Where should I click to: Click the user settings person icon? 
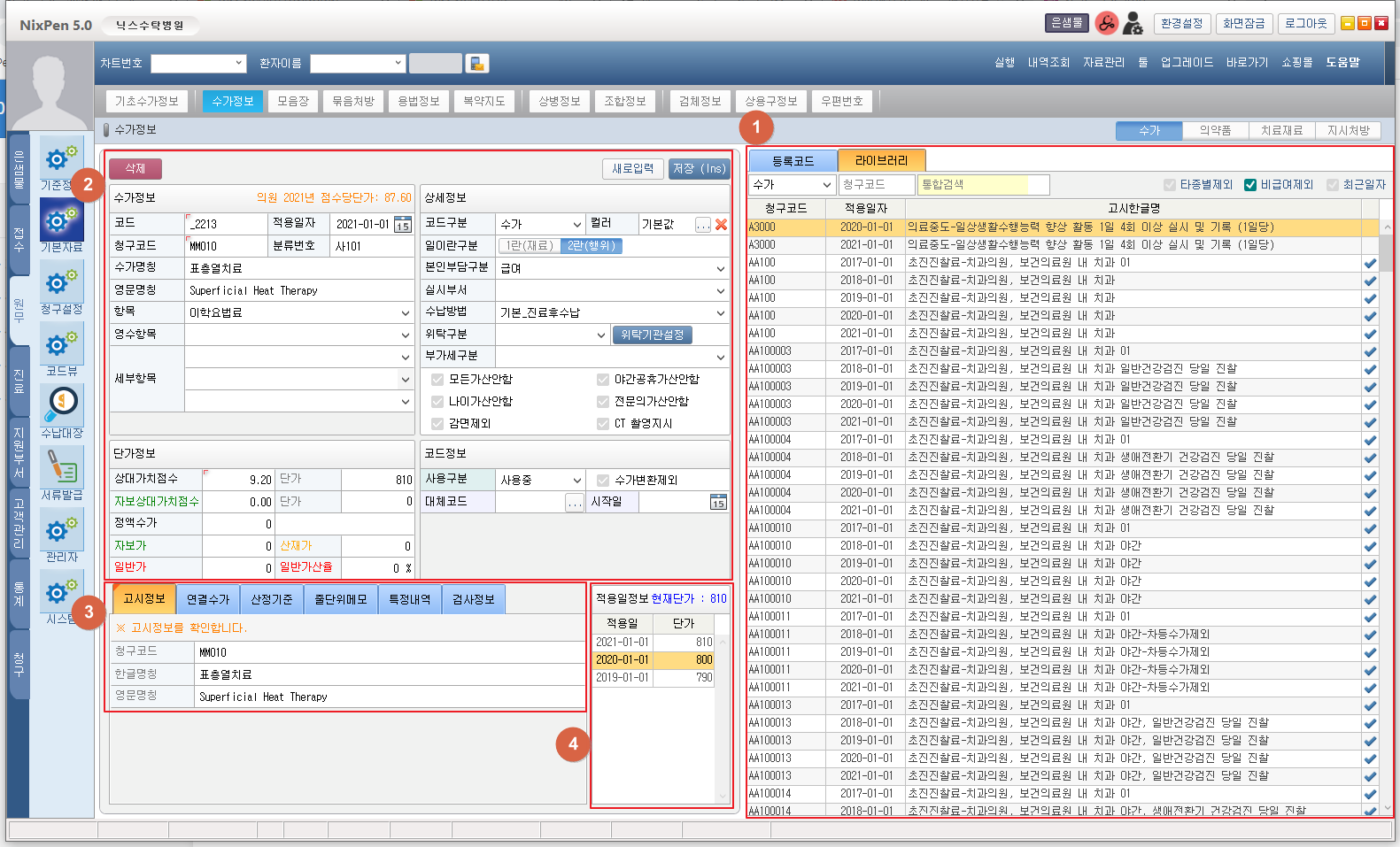tap(1133, 24)
